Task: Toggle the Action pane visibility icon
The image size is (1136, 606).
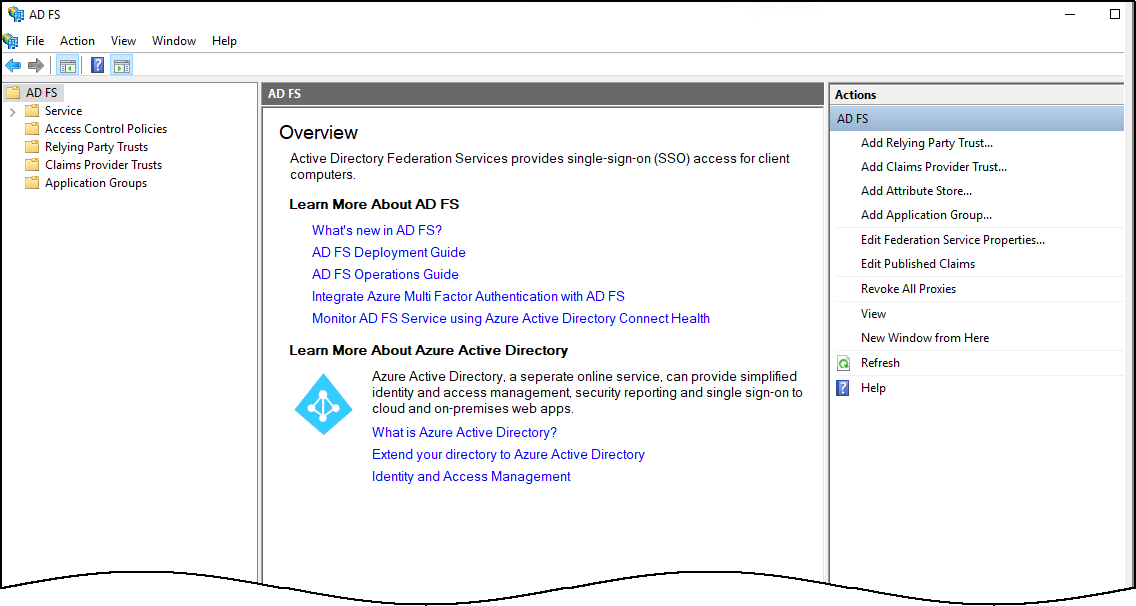Action: coord(122,64)
